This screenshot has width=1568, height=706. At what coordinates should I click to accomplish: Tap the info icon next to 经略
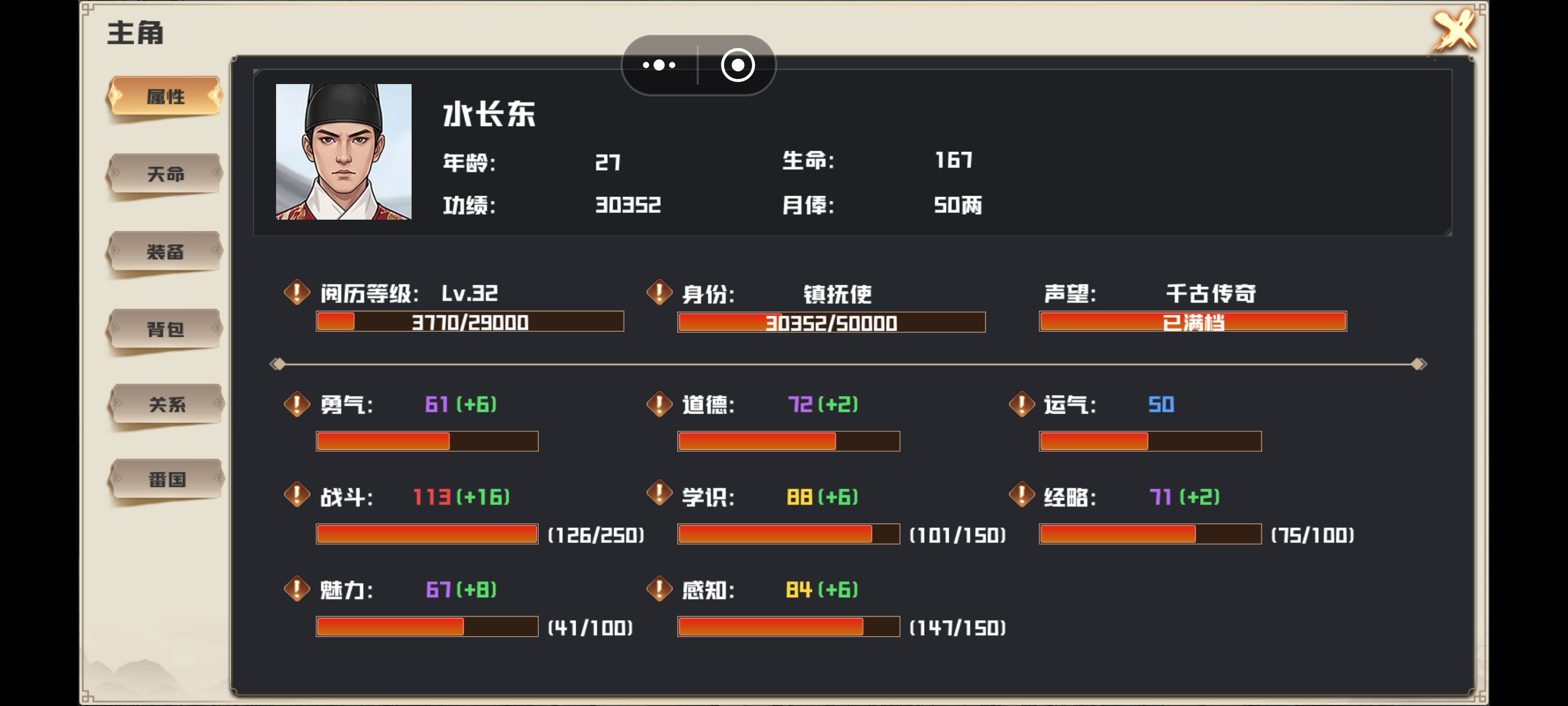(1022, 495)
